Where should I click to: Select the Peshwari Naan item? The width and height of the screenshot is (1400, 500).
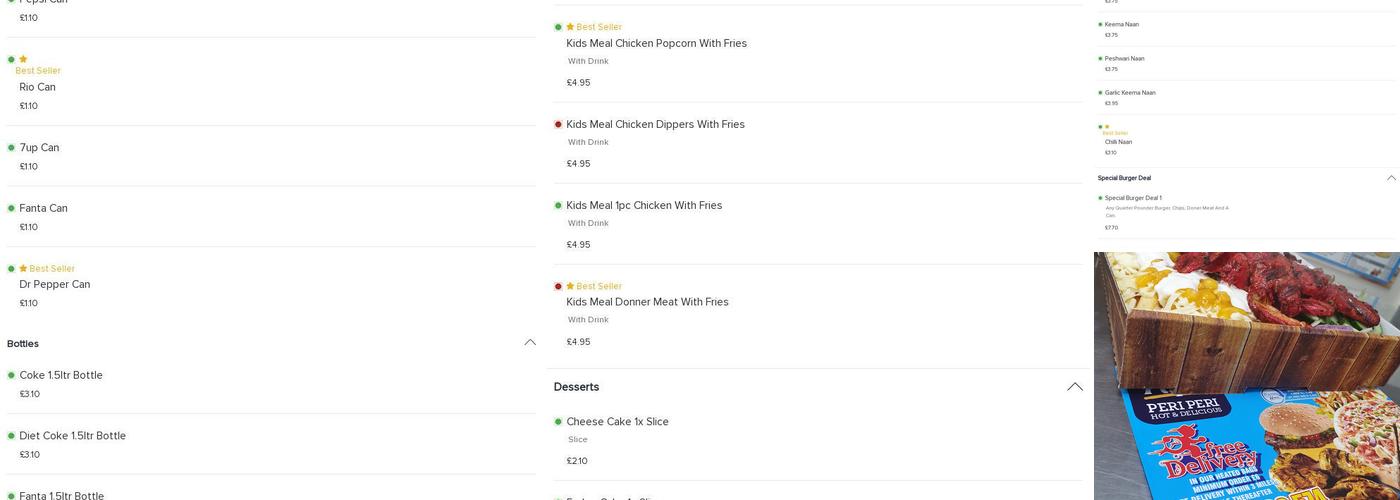point(1124,59)
